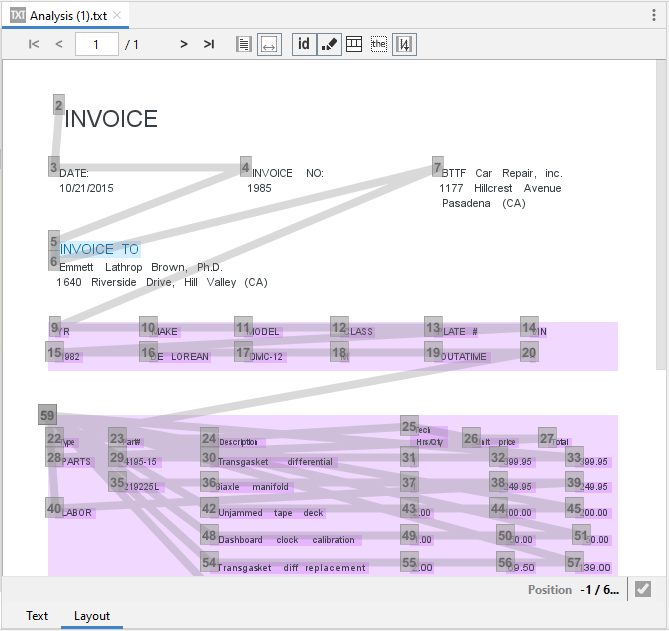Switch to the Text tab
The height and width of the screenshot is (631, 669).
pyautogui.click(x=37, y=616)
